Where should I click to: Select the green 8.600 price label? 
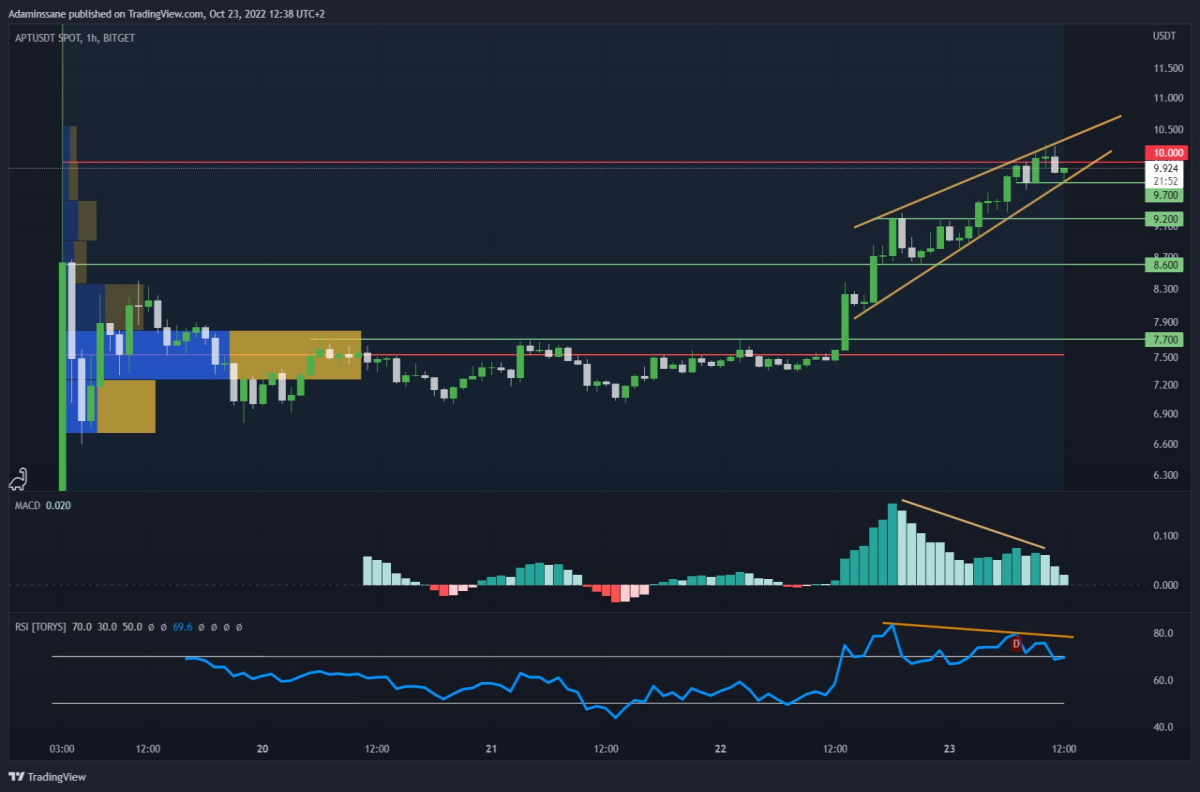pos(1167,265)
